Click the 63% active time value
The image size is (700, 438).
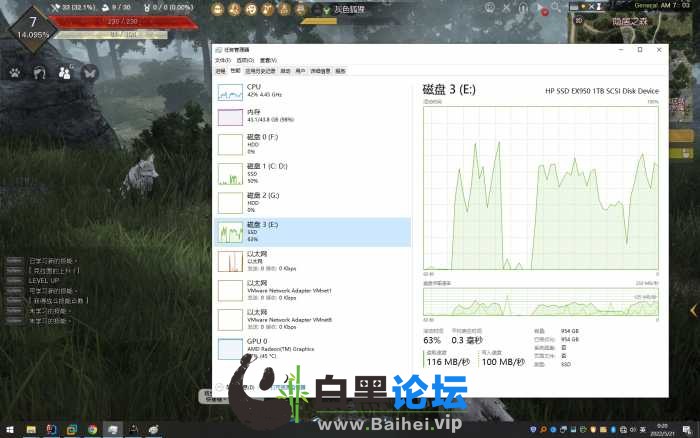(x=432, y=340)
